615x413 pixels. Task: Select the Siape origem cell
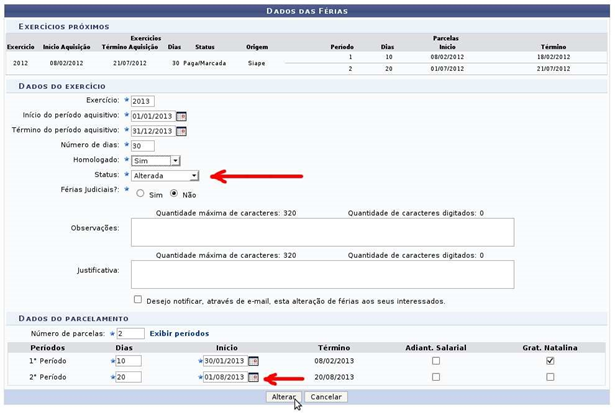coord(257,63)
